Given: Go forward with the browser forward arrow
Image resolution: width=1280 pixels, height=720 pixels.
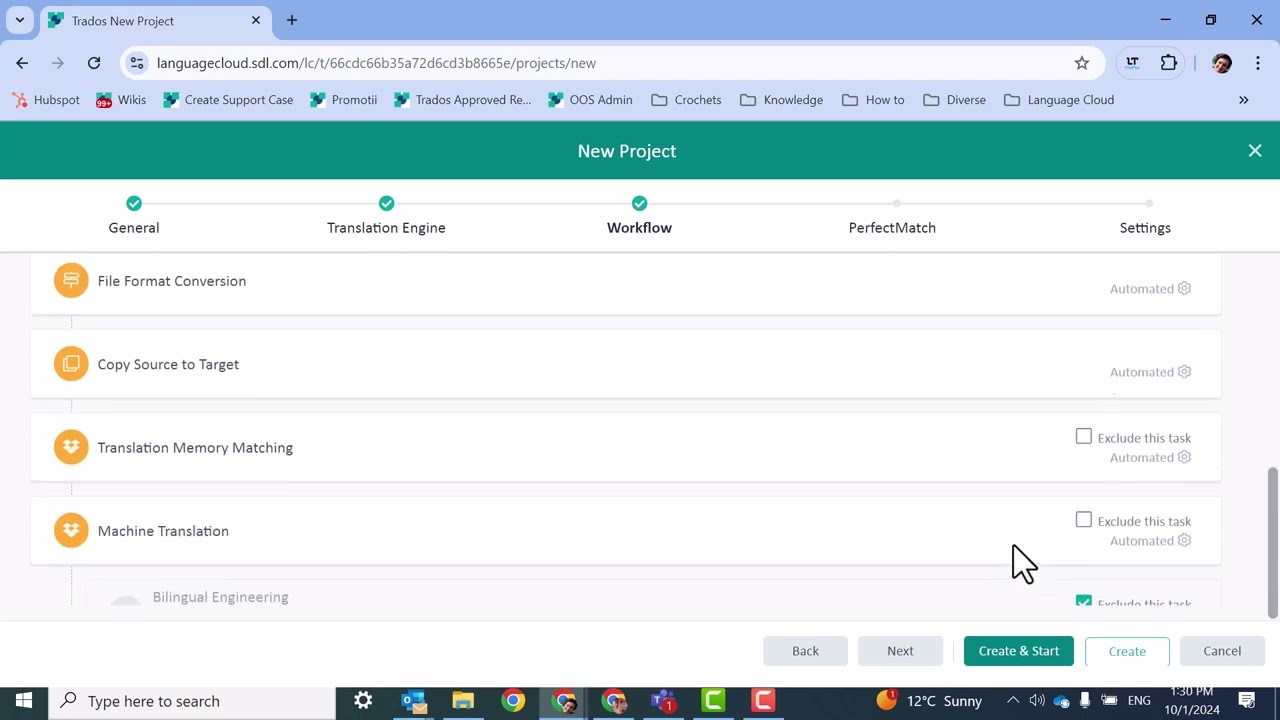Looking at the screenshot, I should coord(58,63).
